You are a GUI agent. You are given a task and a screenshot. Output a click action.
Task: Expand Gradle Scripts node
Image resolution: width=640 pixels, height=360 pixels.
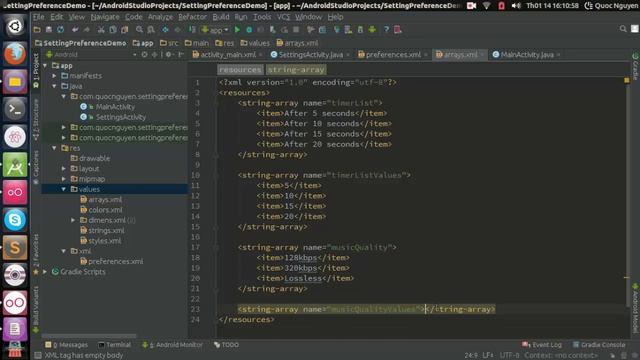click(45, 271)
